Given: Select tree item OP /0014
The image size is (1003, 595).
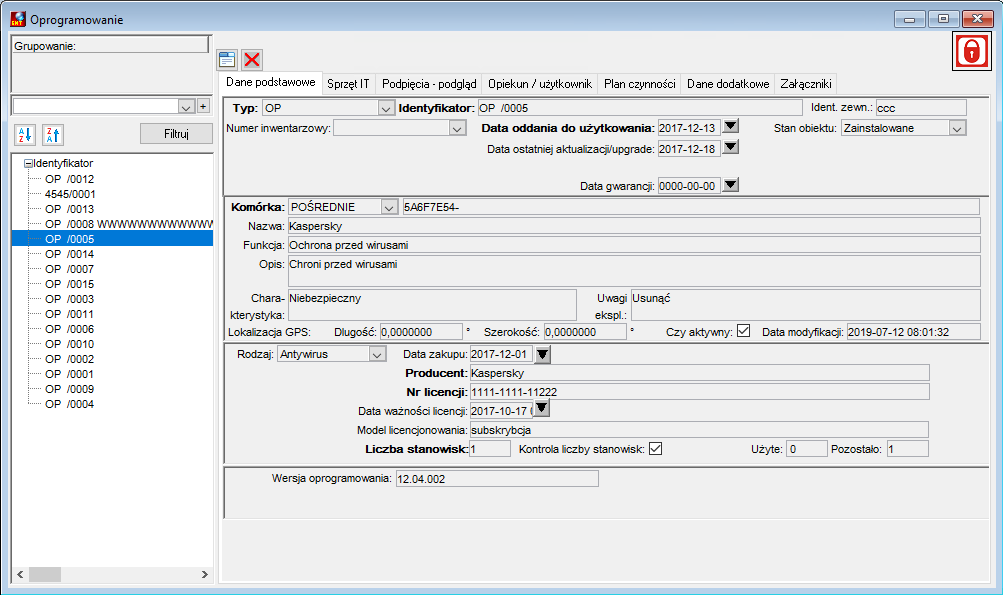Looking at the screenshot, I should click(69, 254).
